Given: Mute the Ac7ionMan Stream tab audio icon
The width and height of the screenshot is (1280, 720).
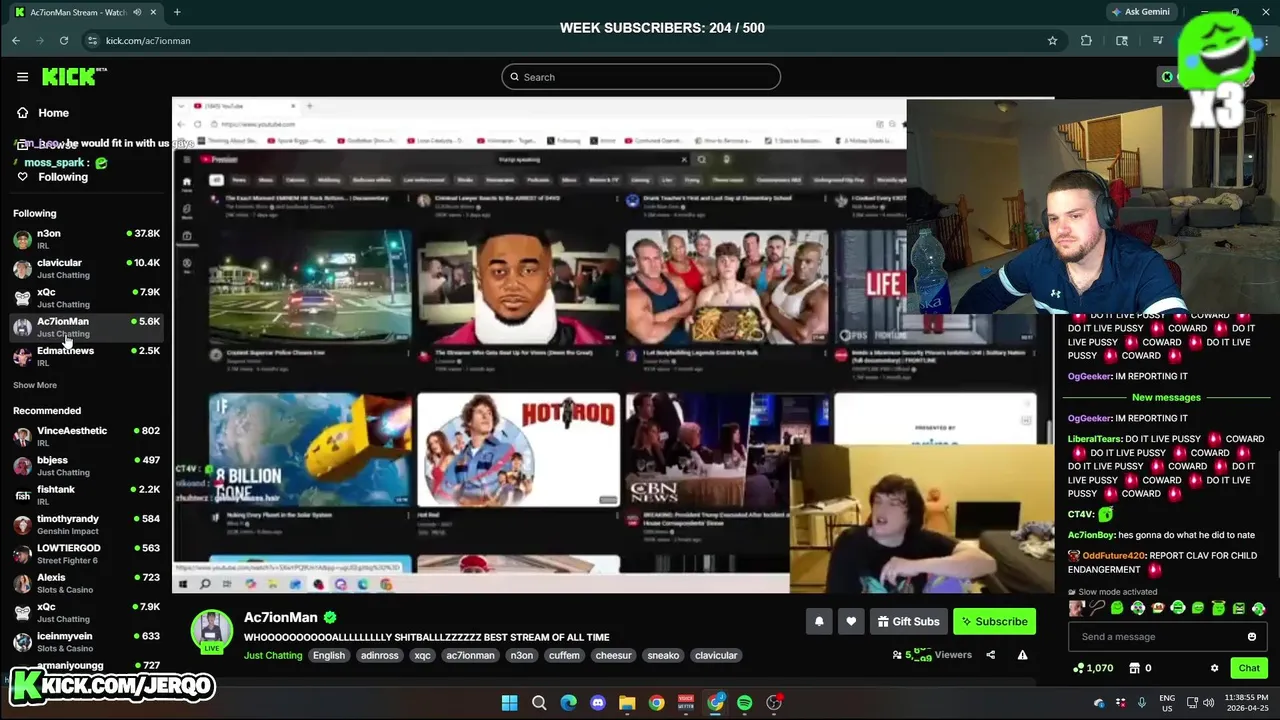Looking at the screenshot, I should click(137, 12).
